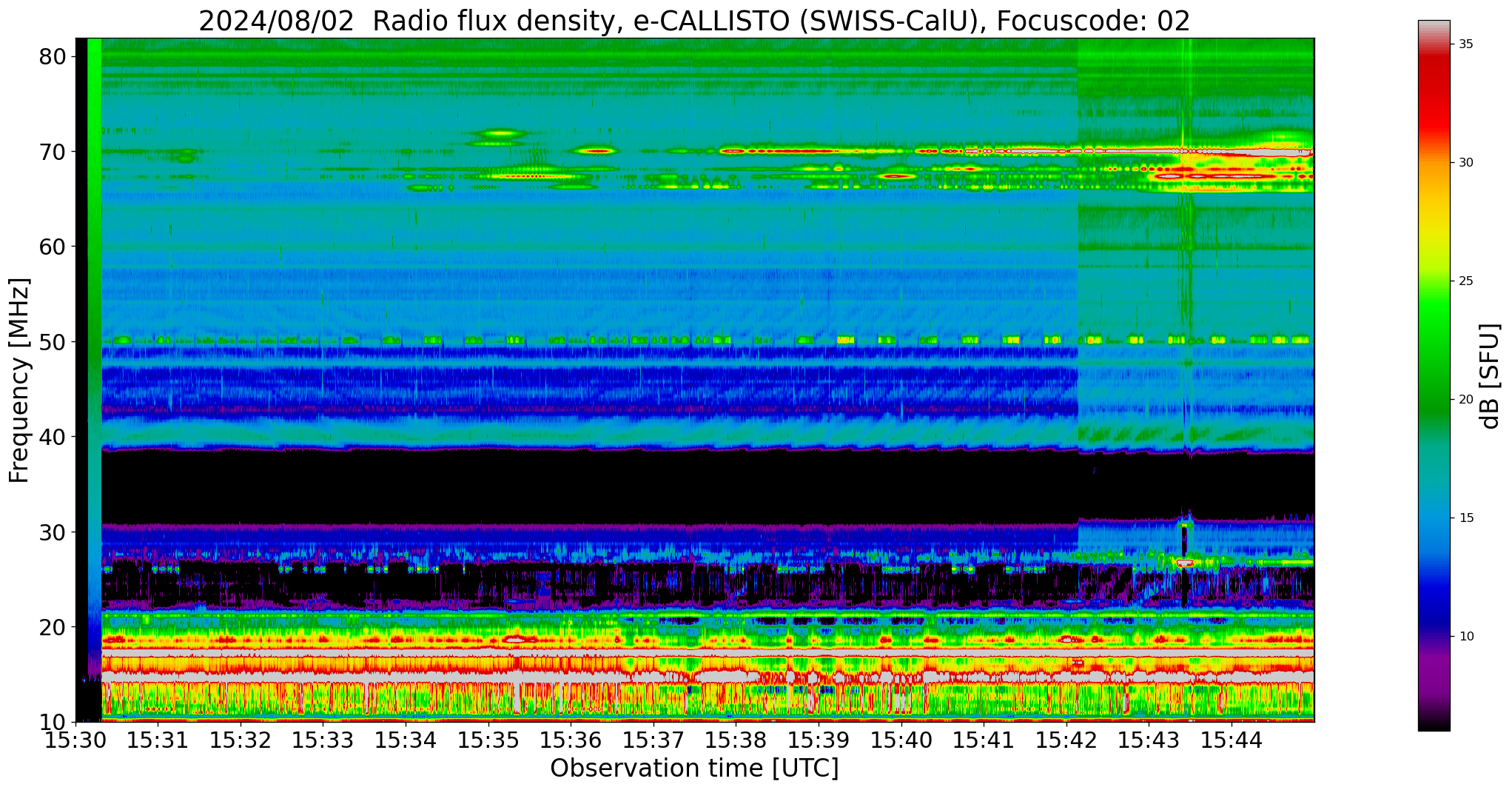Click the 'dB [SFU]' colorbar label
The image size is (1512, 790).
click(1489, 375)
